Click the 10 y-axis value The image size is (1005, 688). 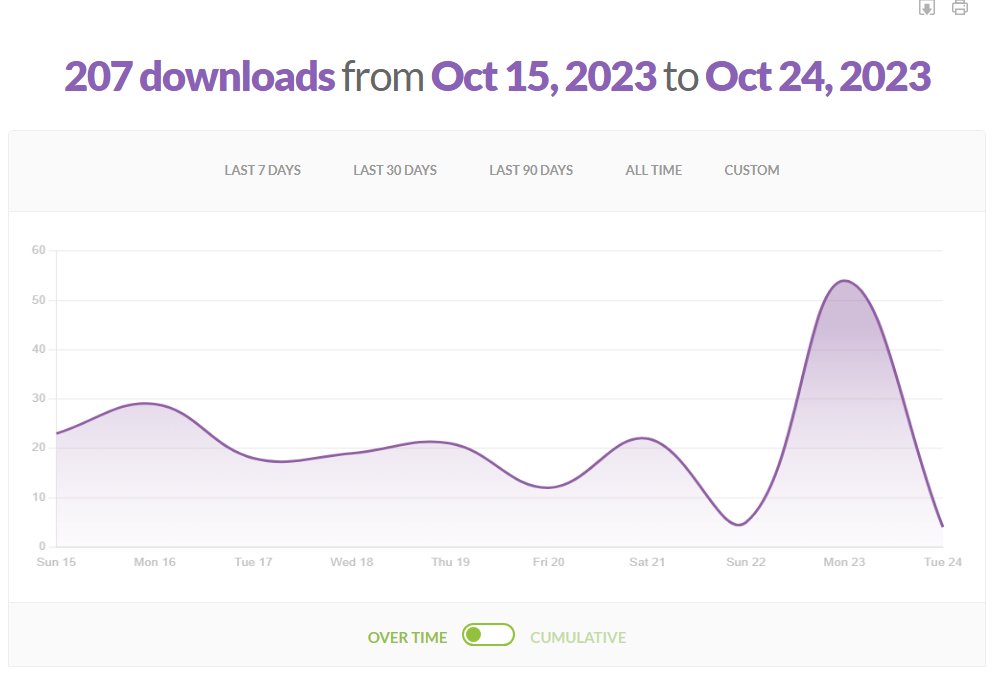(38, 497)
